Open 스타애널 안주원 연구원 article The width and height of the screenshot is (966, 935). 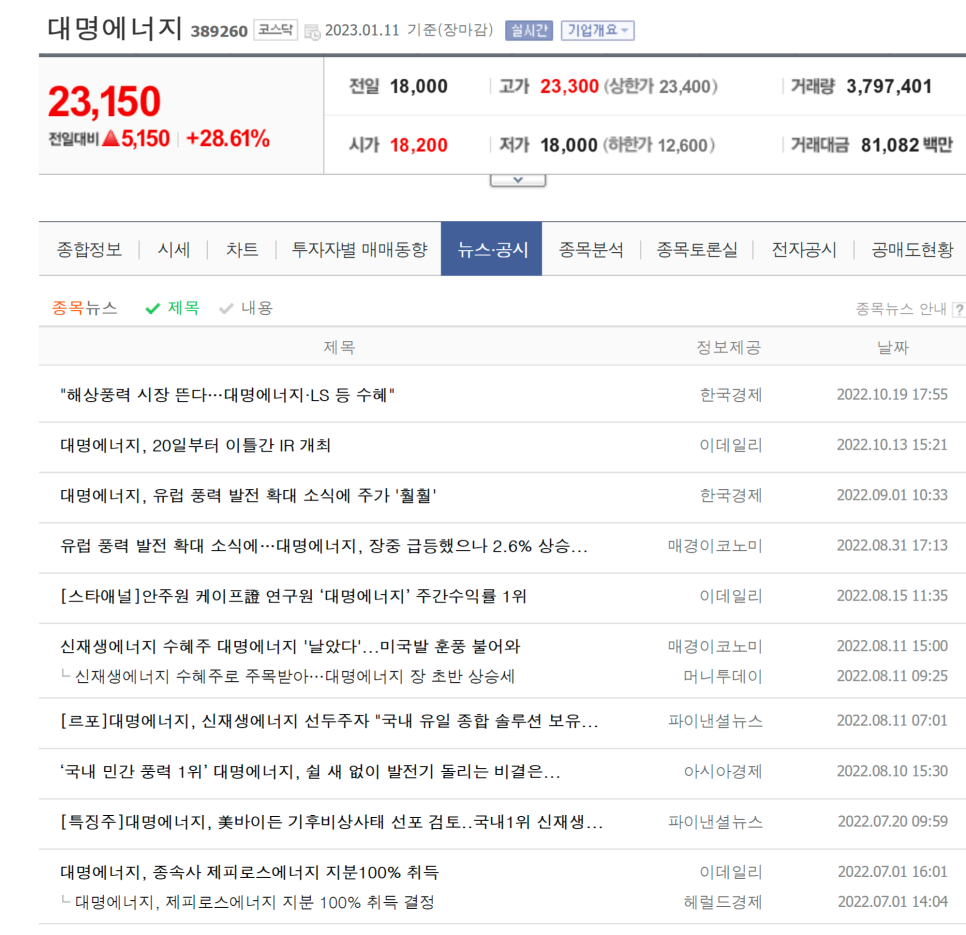[x=293, y=596]
